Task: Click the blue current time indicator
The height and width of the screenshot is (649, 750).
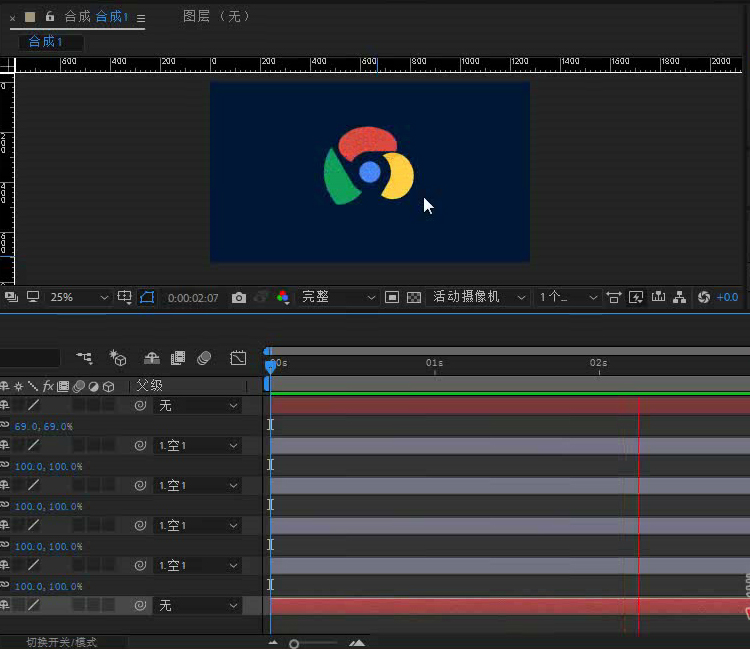Action: 270,366
